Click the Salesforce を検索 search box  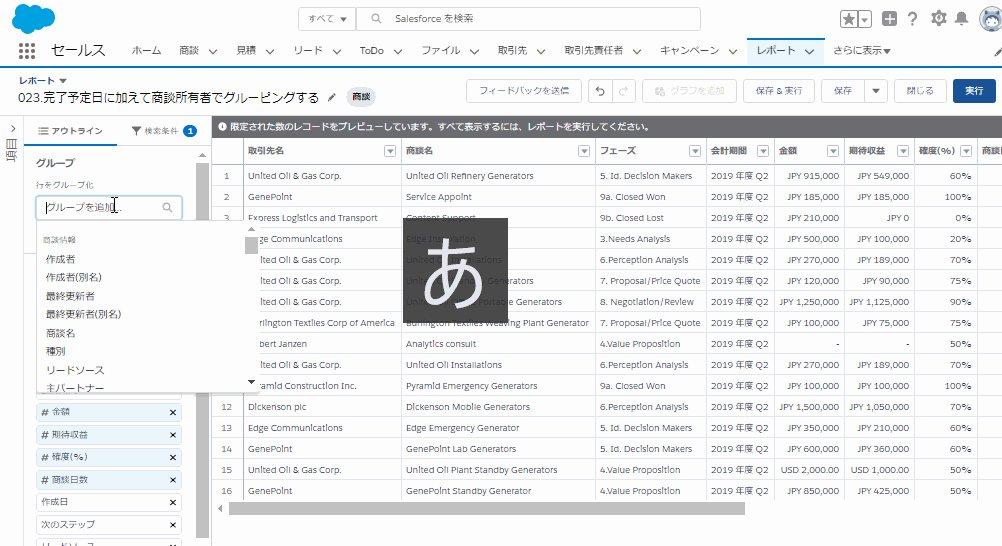click(528, 19)
